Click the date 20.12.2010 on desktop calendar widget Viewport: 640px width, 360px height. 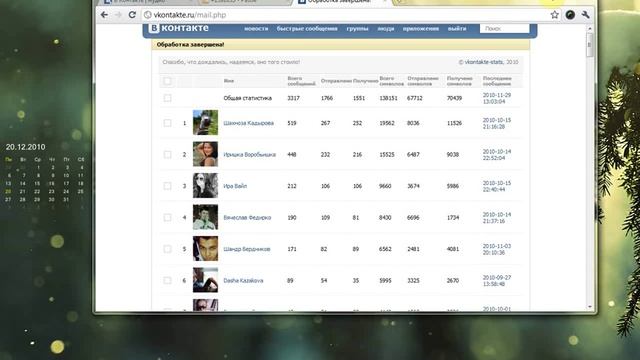click(25, 147)
